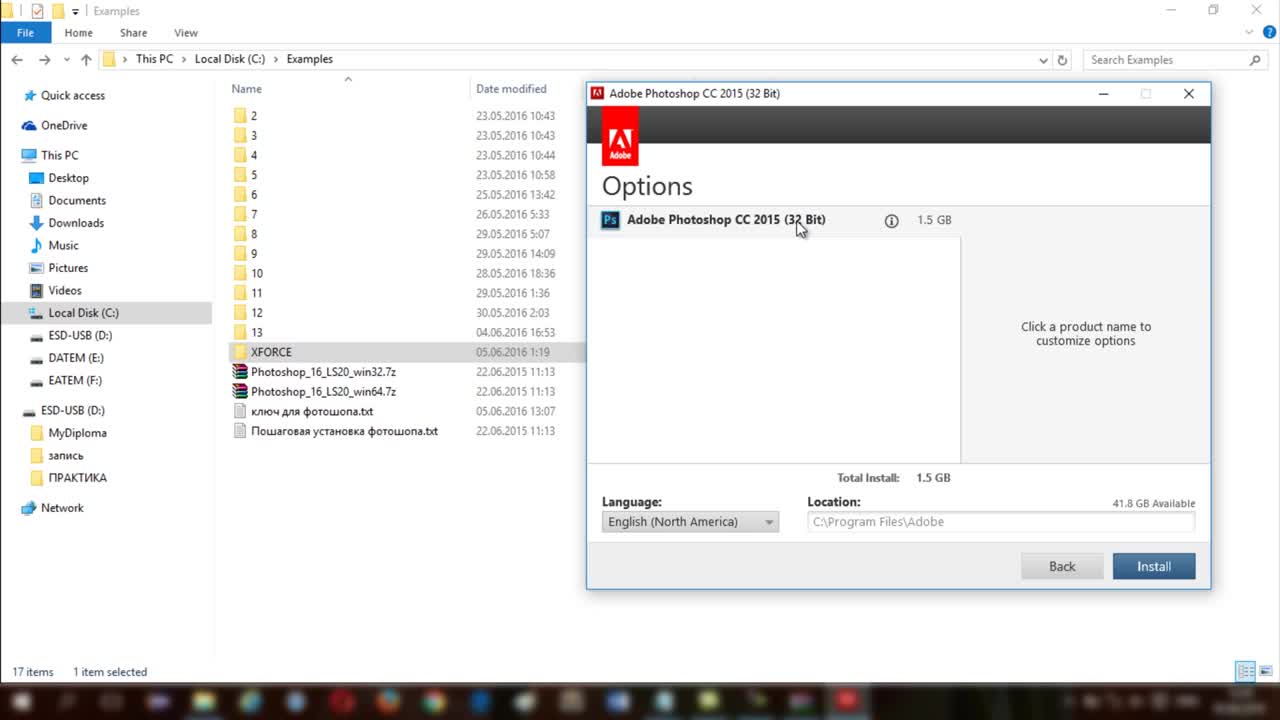Switch to the Share ribbon tab

pyautogui.click(x=133, y=33)
